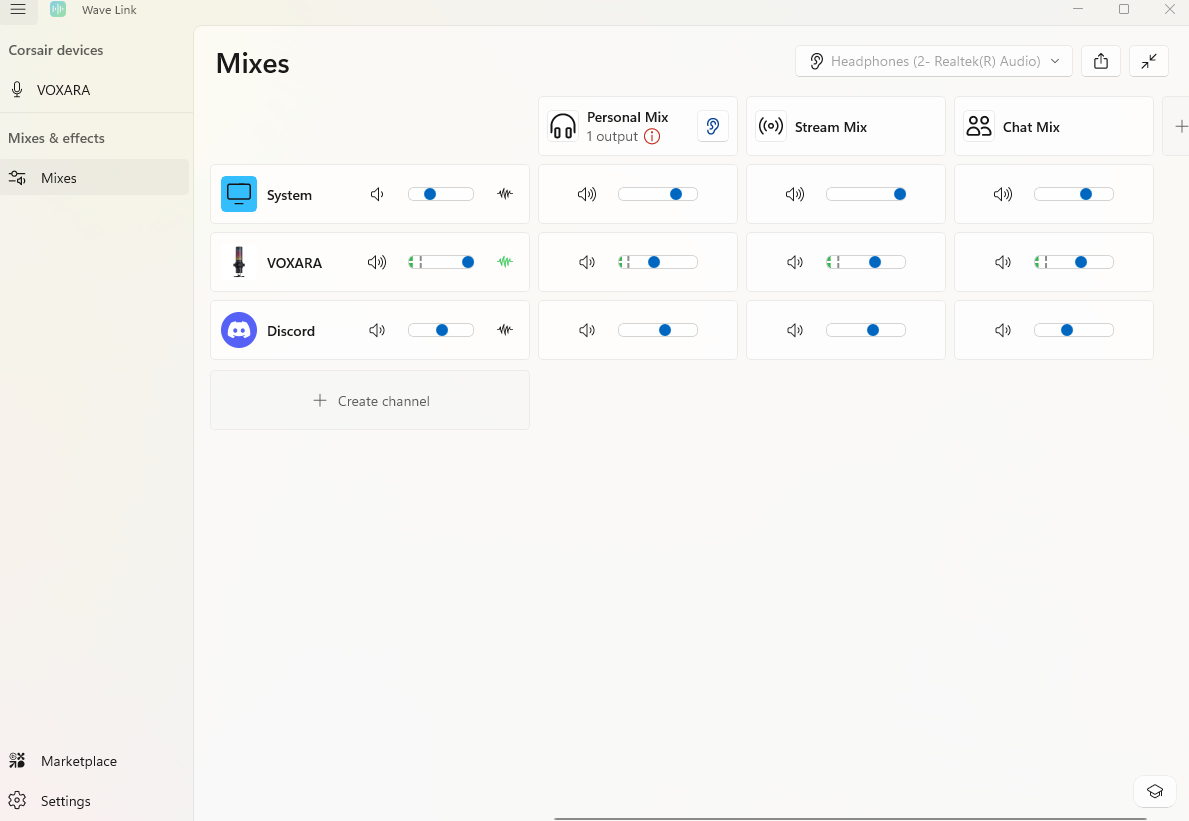Mute Discord in the Stream Mix
The height and width of the screenshot is (821, 1189).
coord(795,331)
